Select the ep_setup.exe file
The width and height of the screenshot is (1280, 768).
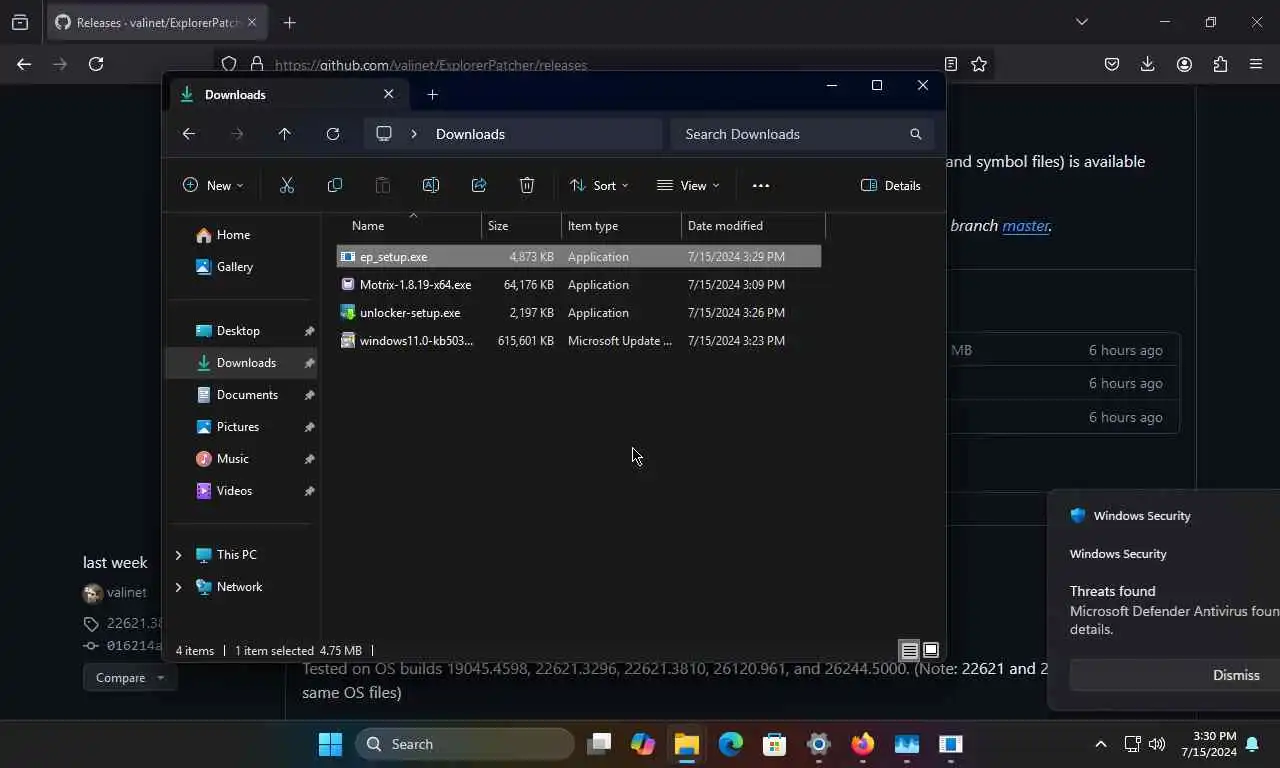(x=579, y=257)
